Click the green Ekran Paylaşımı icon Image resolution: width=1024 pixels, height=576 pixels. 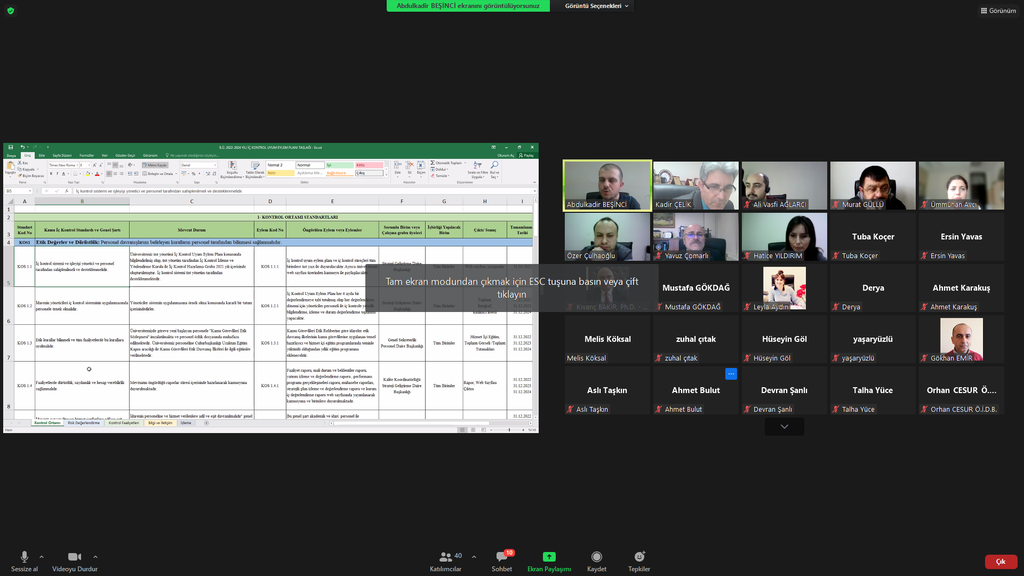tap(549, 557)
